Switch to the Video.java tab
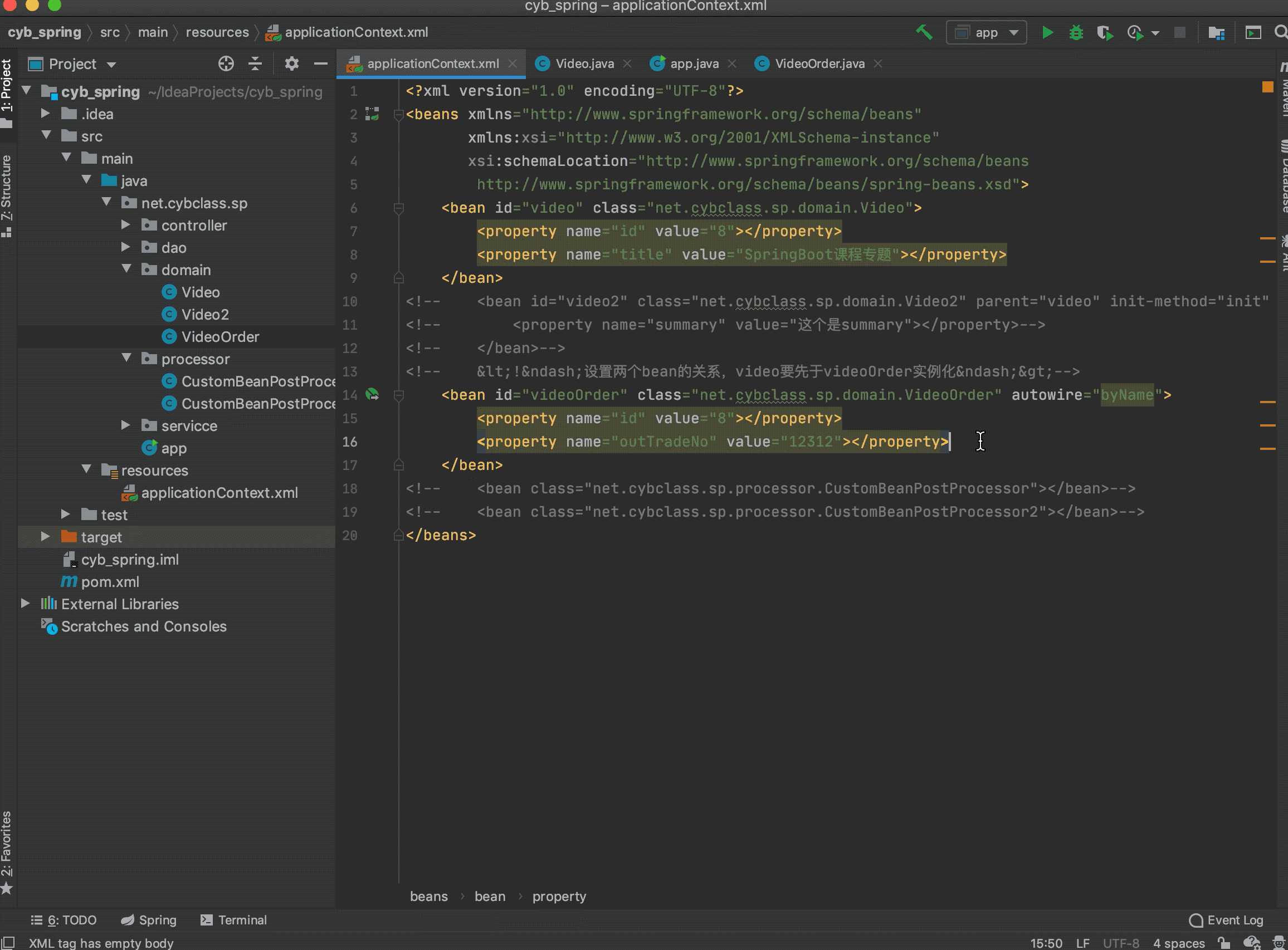The height and width of the screenshot is (950, 1288). (x=584, y=64)
